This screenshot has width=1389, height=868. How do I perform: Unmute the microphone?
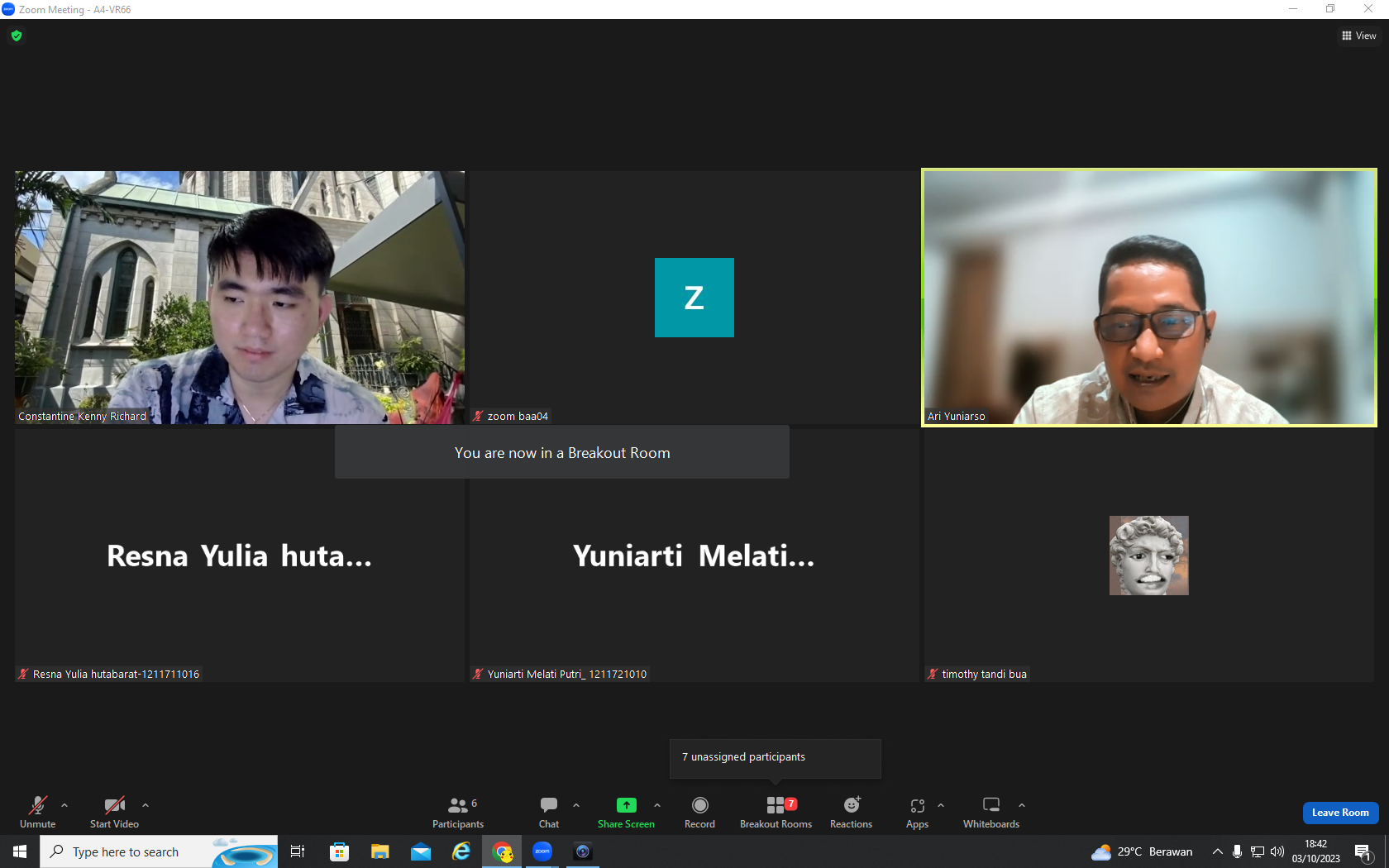pos(38,812)
